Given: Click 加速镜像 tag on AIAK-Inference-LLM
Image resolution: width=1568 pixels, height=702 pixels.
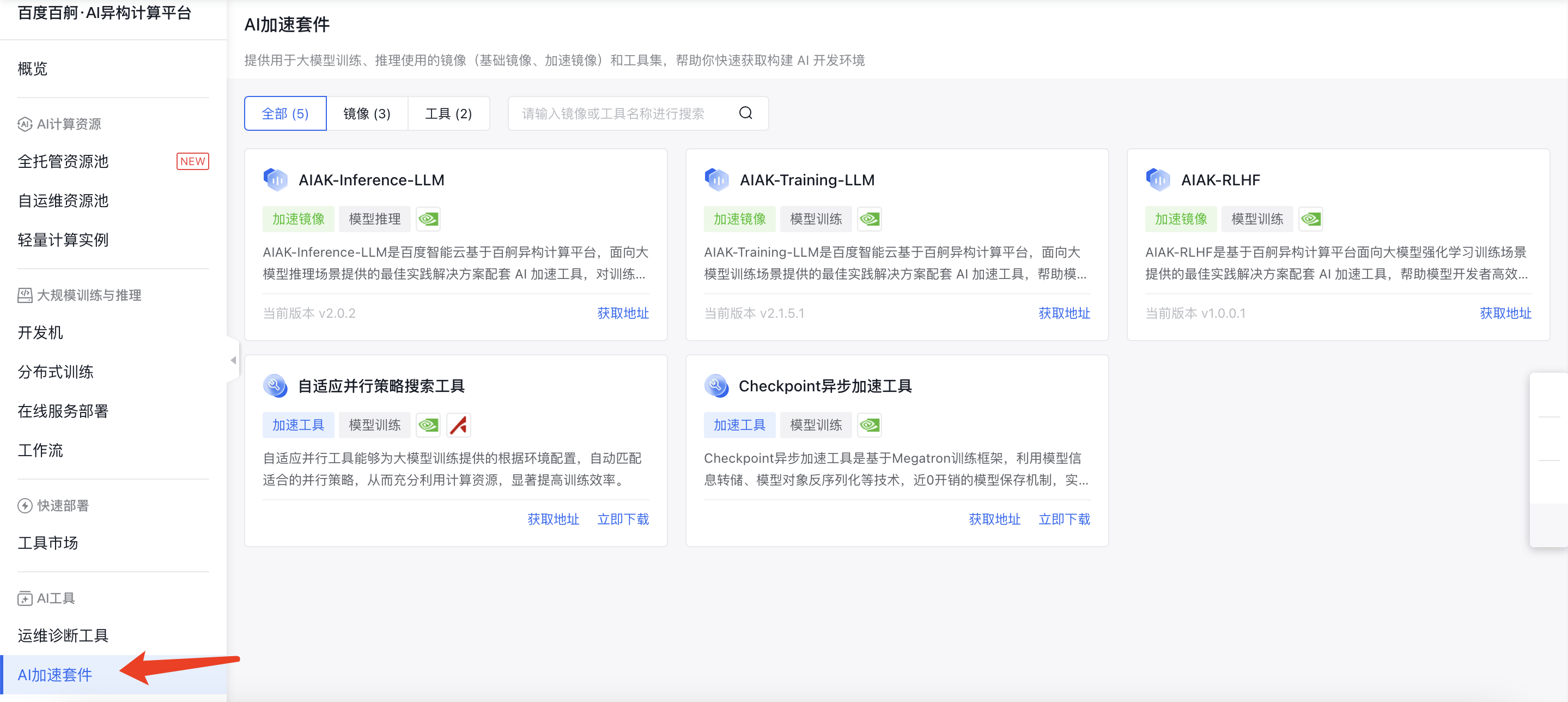Looking at the screenshot, I should (298, 219).
